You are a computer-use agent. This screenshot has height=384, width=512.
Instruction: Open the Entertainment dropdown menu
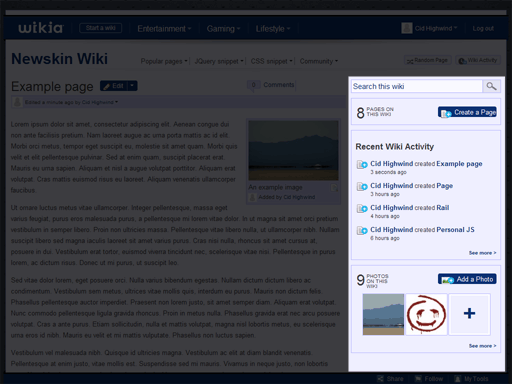(x=164, y=29)
